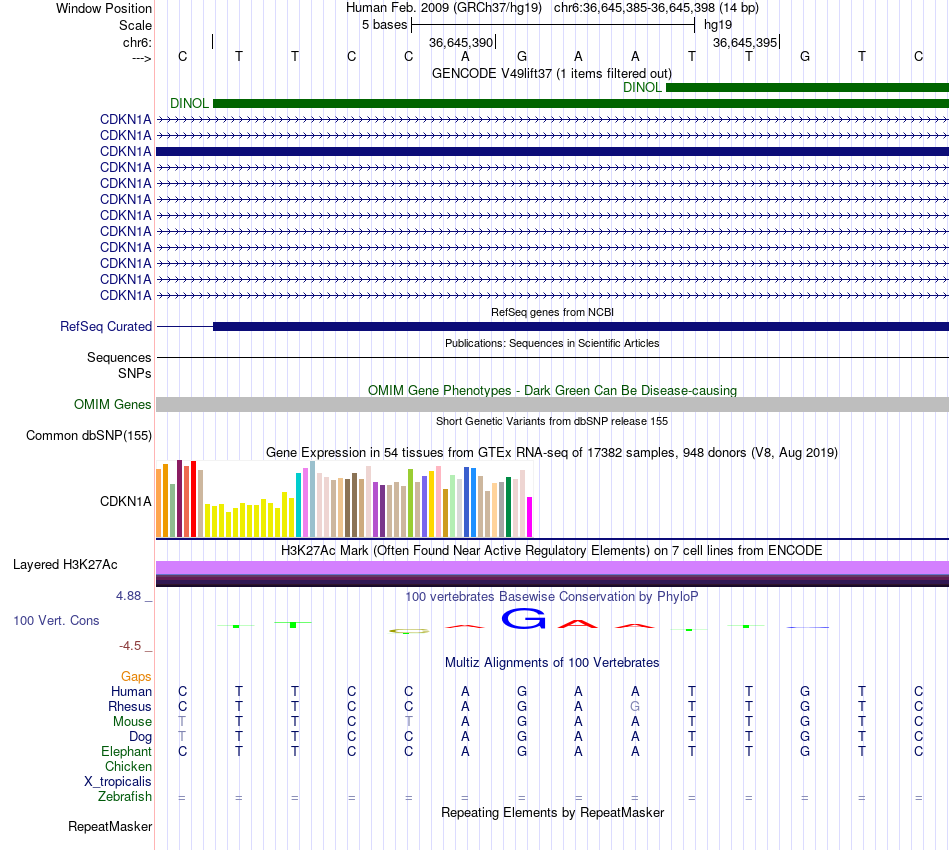Click the 36,645,390 coordinate marker
The image size is (950, 850).
(x=460, y=42)
